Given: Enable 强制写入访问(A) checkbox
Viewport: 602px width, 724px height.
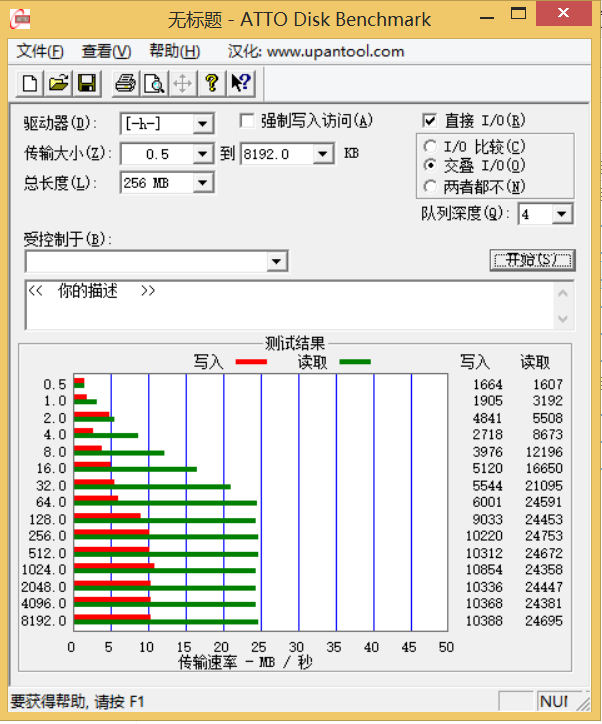Looking at the screenshot, I should click(247, 121).
